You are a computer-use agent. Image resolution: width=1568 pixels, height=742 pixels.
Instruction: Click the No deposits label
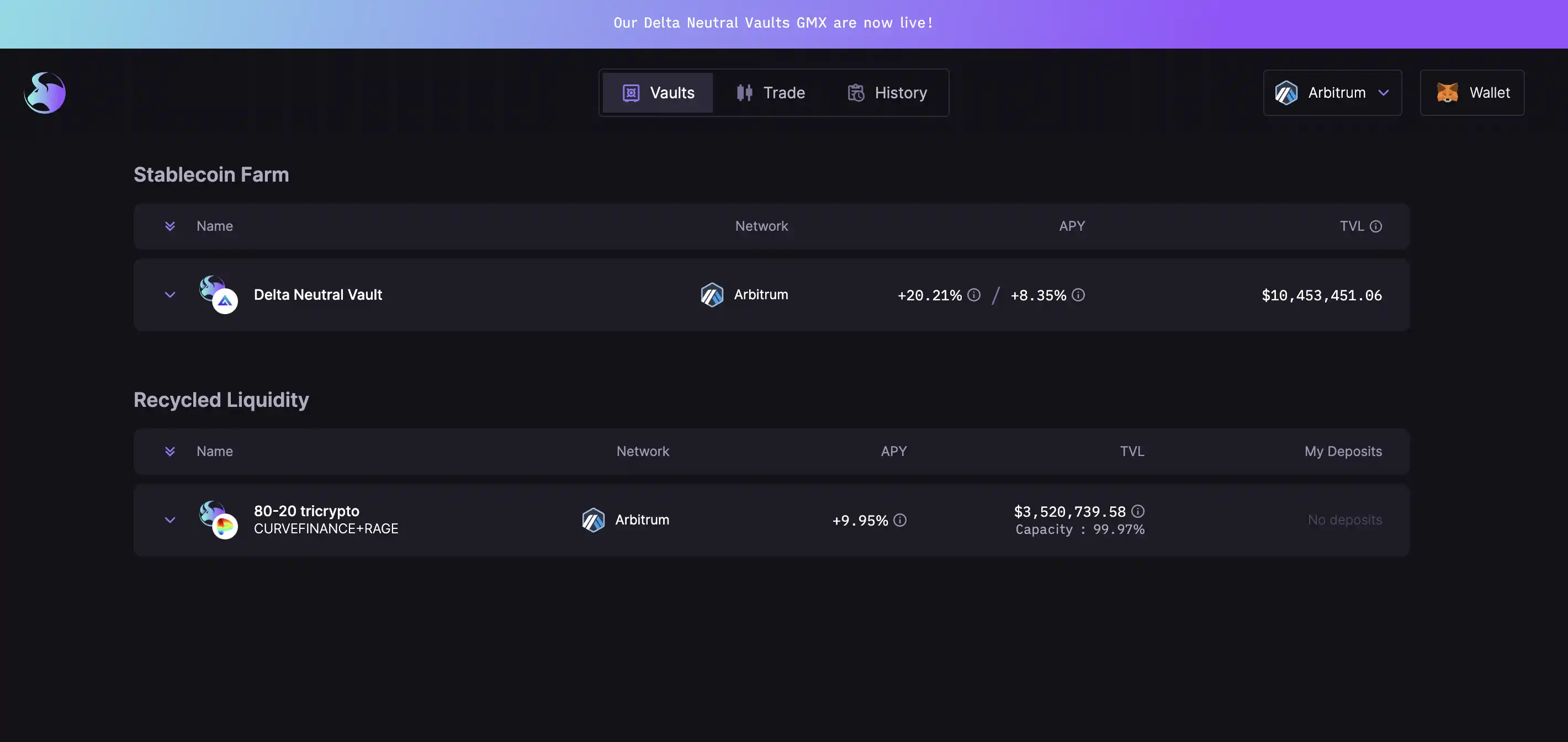[1344, 520]
